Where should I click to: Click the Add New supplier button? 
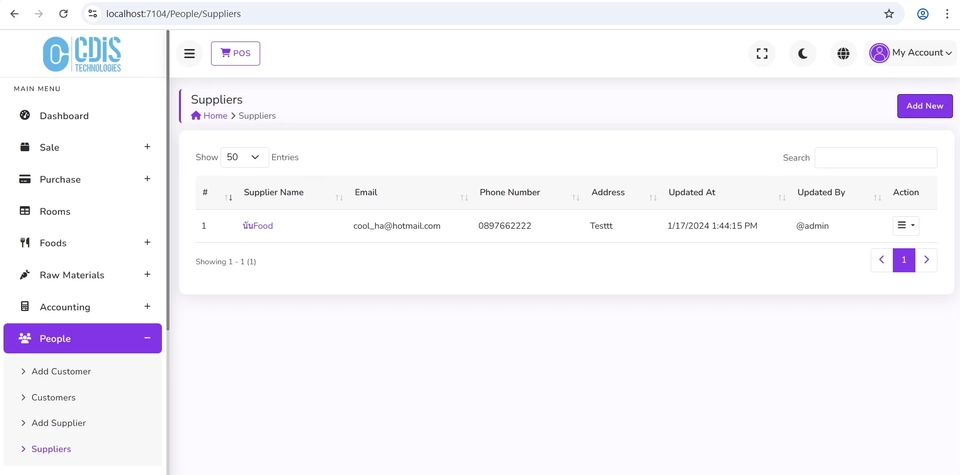click(924, 106)
